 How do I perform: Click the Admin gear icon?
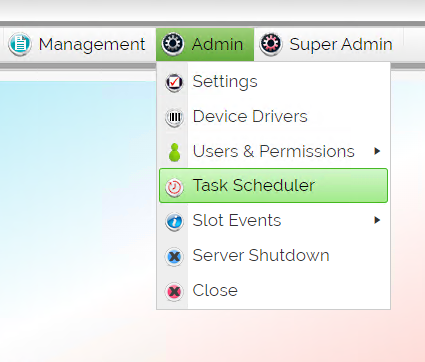coord(173,44)
